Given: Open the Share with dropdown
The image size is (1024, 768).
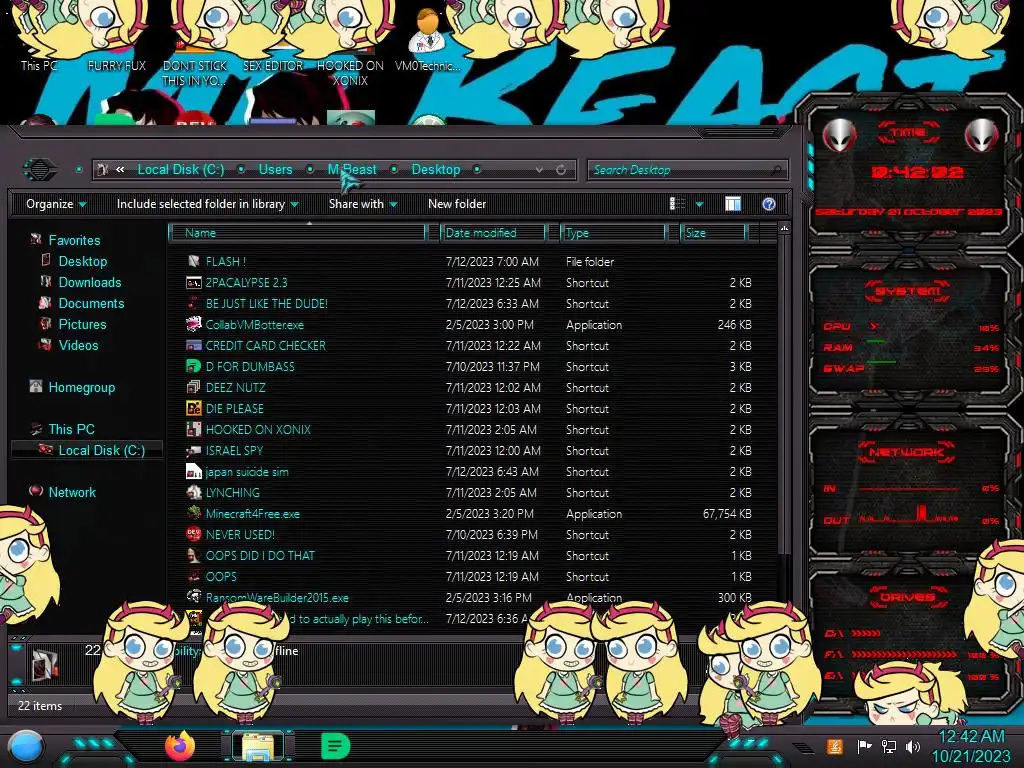Looking at the screenshot, I should [363, 204].
